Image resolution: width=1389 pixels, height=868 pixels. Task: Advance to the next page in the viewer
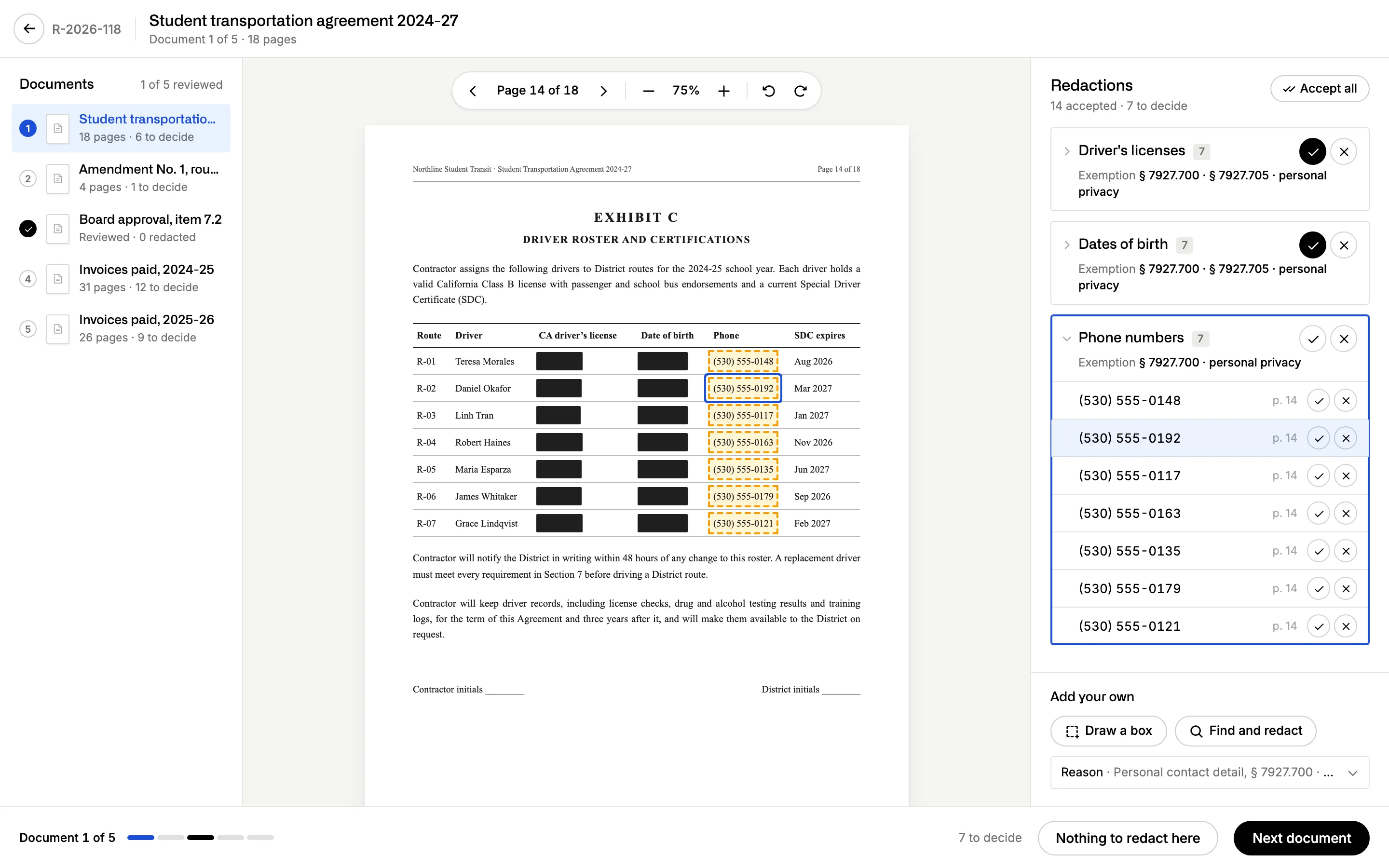click(603, 91)
